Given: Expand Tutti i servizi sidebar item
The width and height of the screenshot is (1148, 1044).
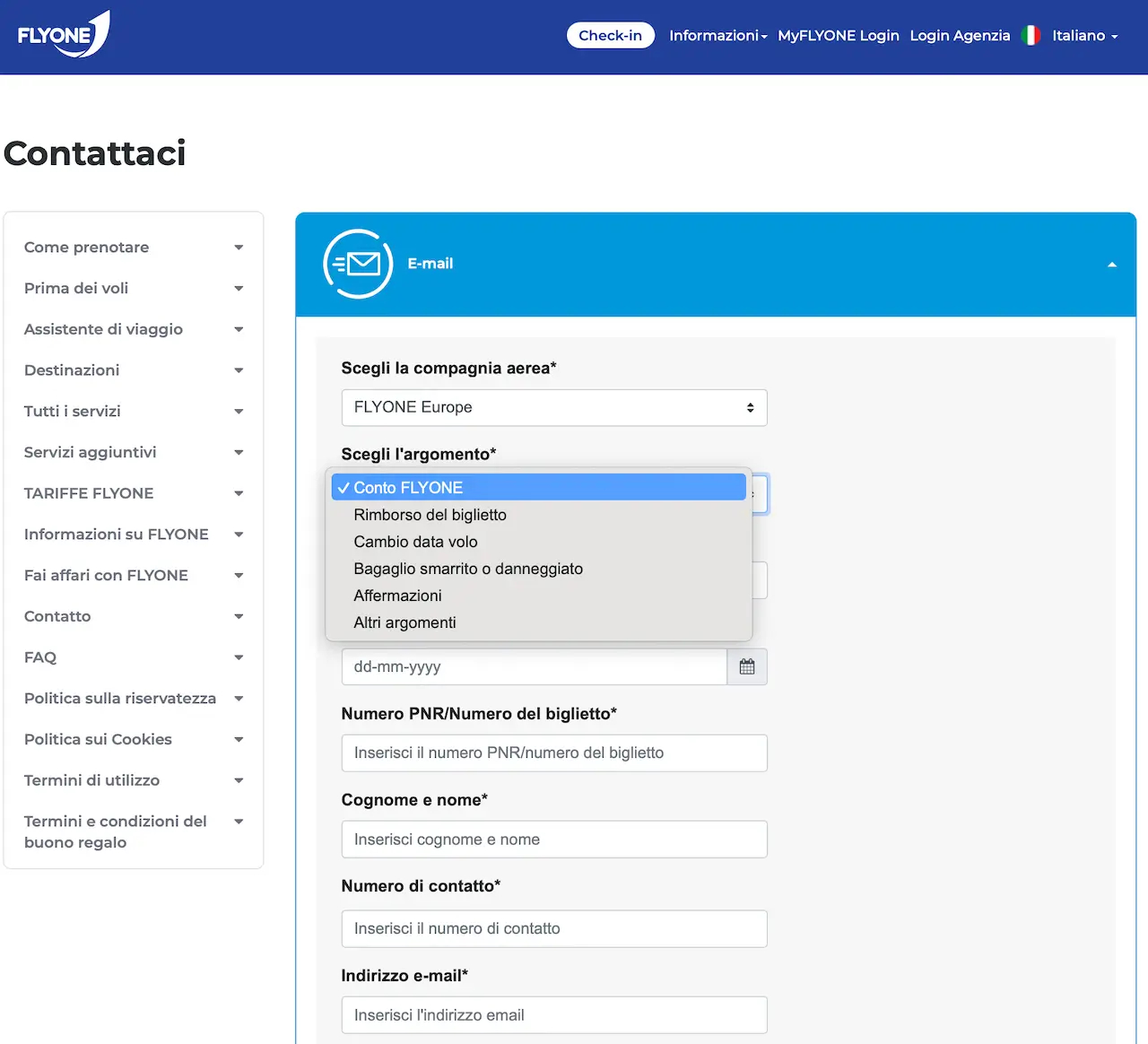Looking at the screenshot, I should point(134,411).
